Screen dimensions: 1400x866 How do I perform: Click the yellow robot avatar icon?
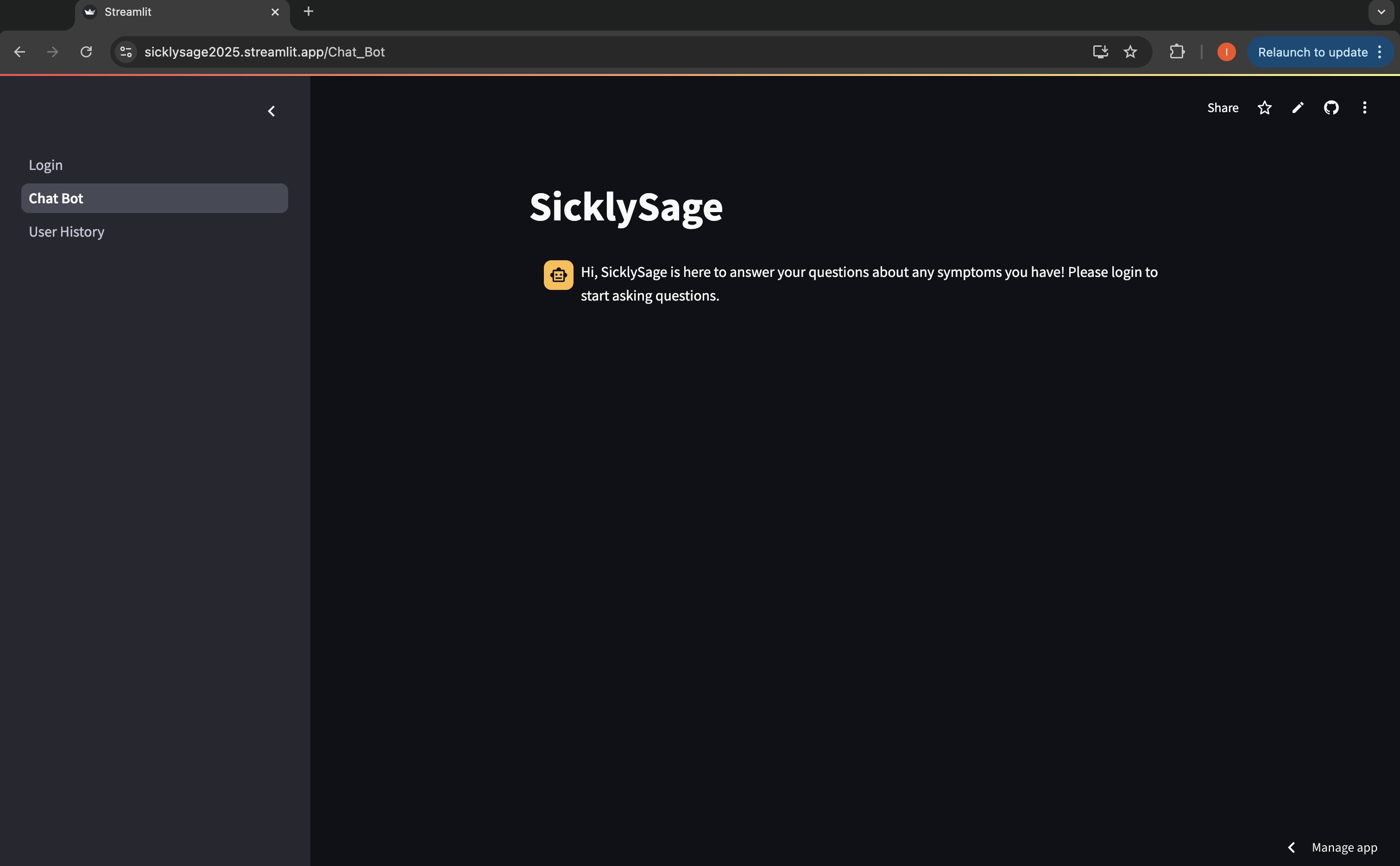pyautogui.click(x=558, y=276)
